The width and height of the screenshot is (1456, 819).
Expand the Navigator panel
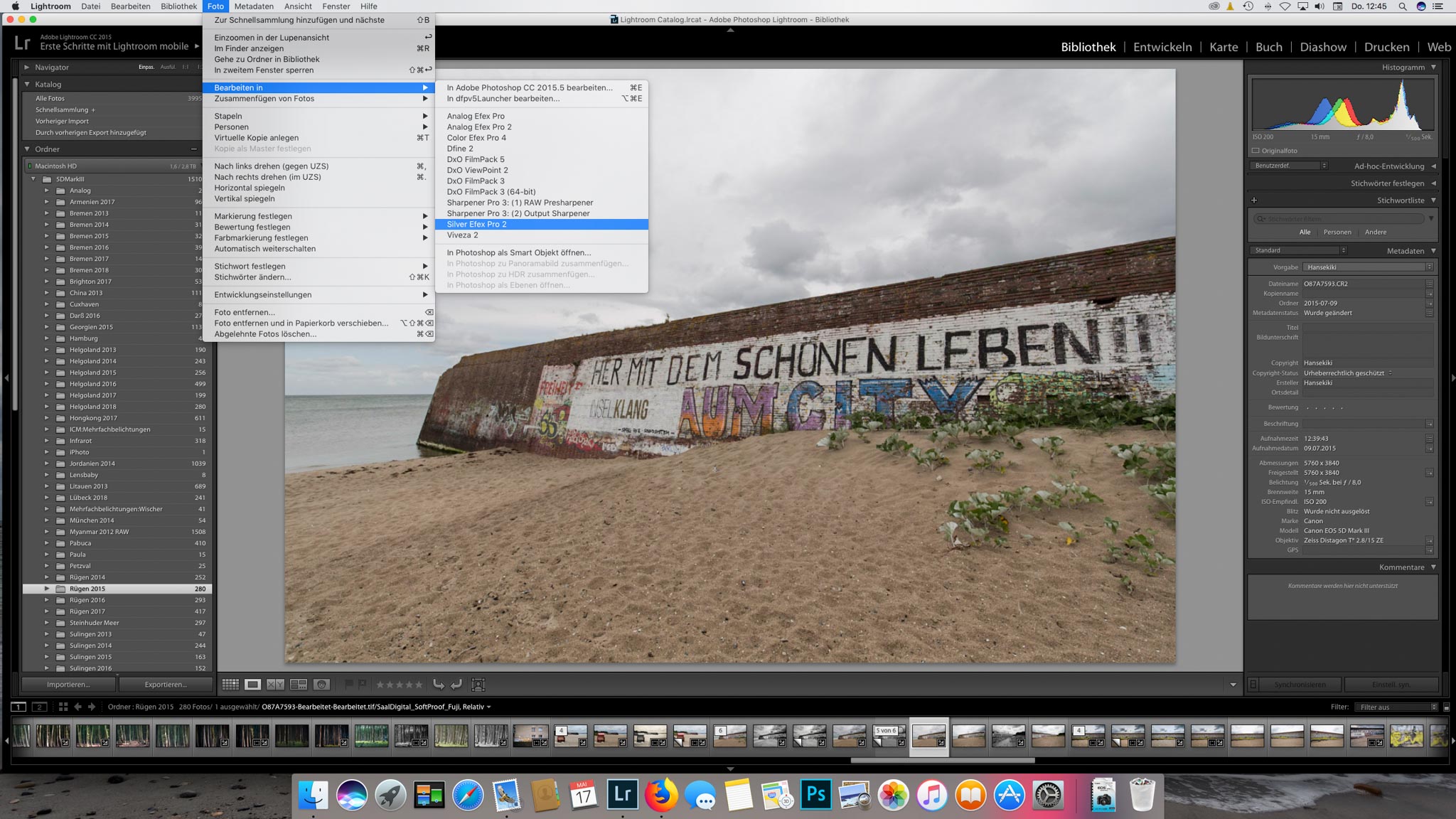pyautogui.click(x=27, y=68)
